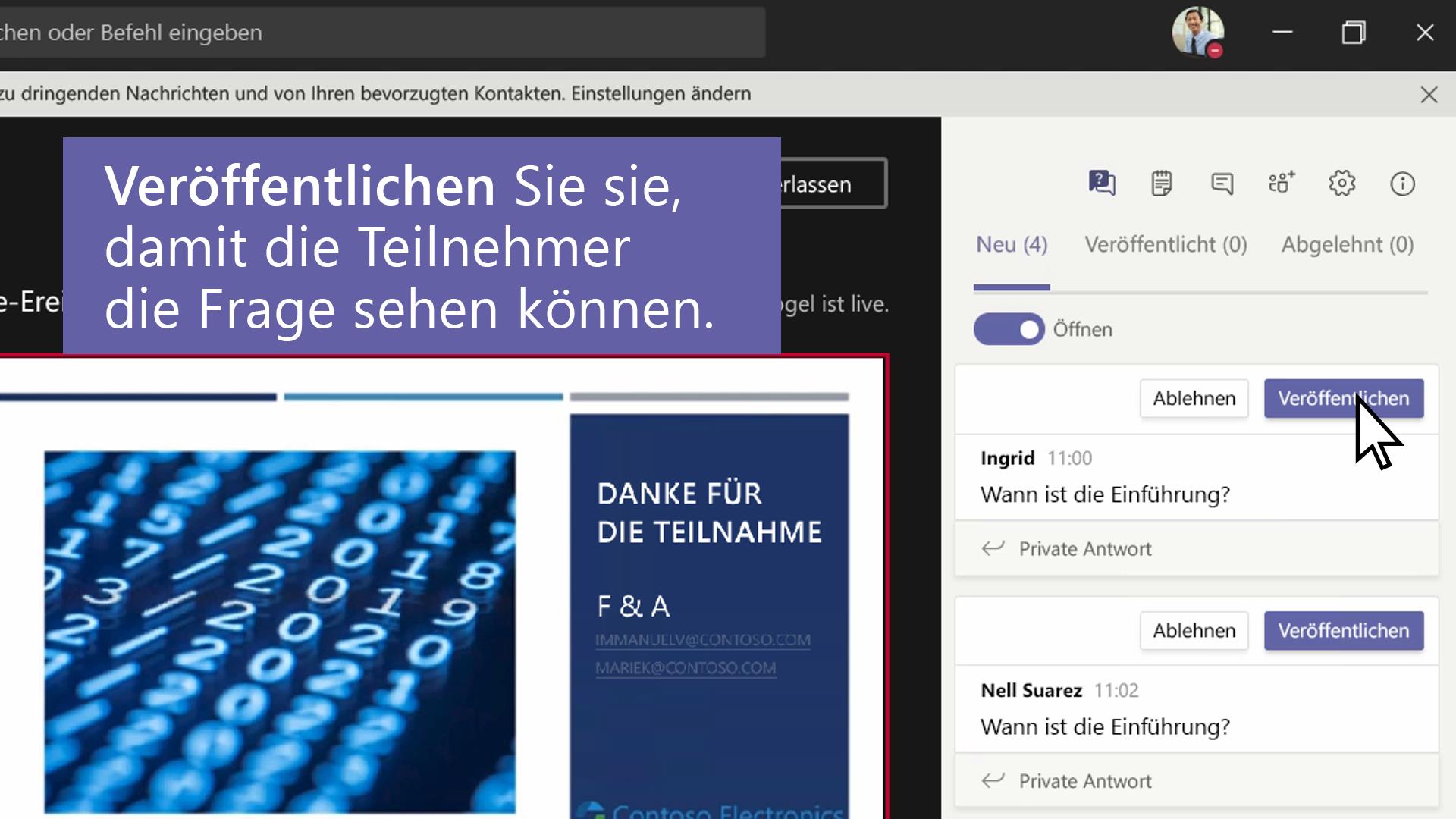Minimize the Teams window

pyautogui.click(x=1282, y=32)
